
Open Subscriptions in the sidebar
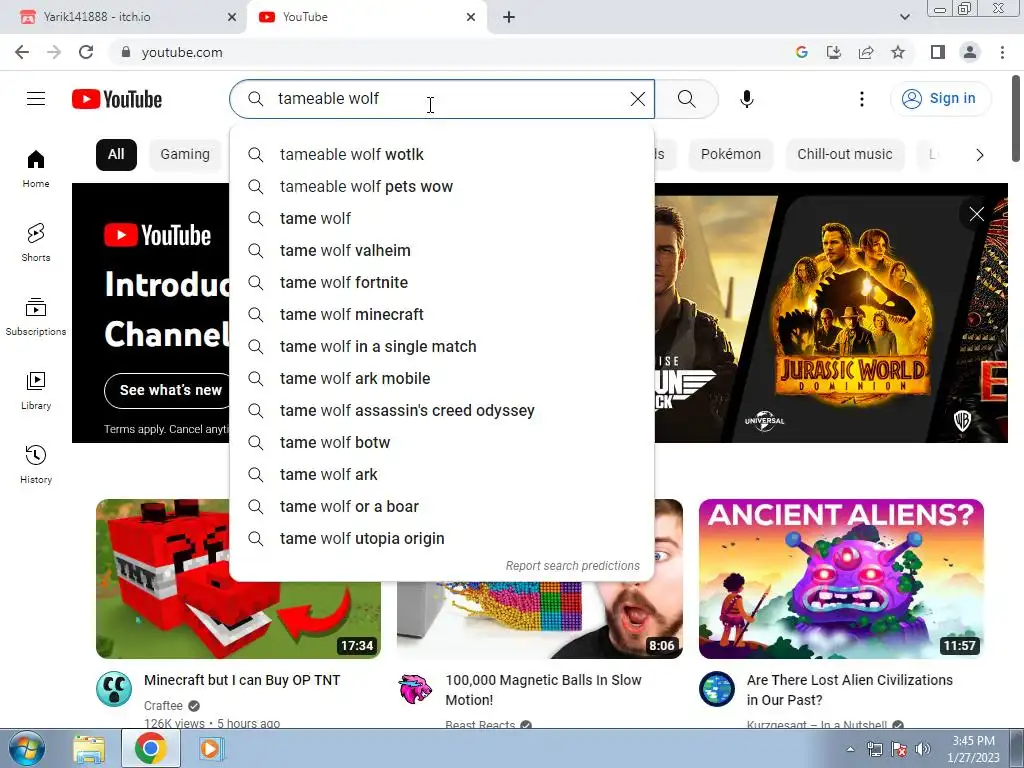[x=36, y=317]
